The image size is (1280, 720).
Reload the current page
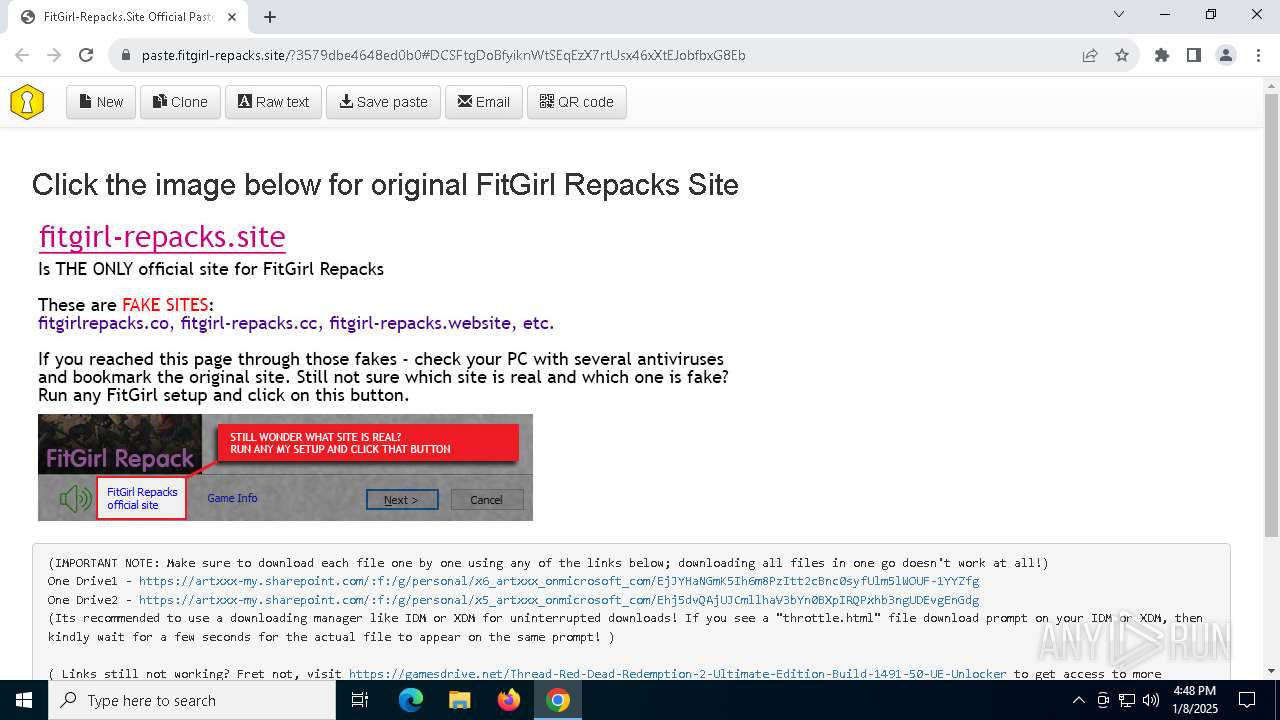[86, 55]
